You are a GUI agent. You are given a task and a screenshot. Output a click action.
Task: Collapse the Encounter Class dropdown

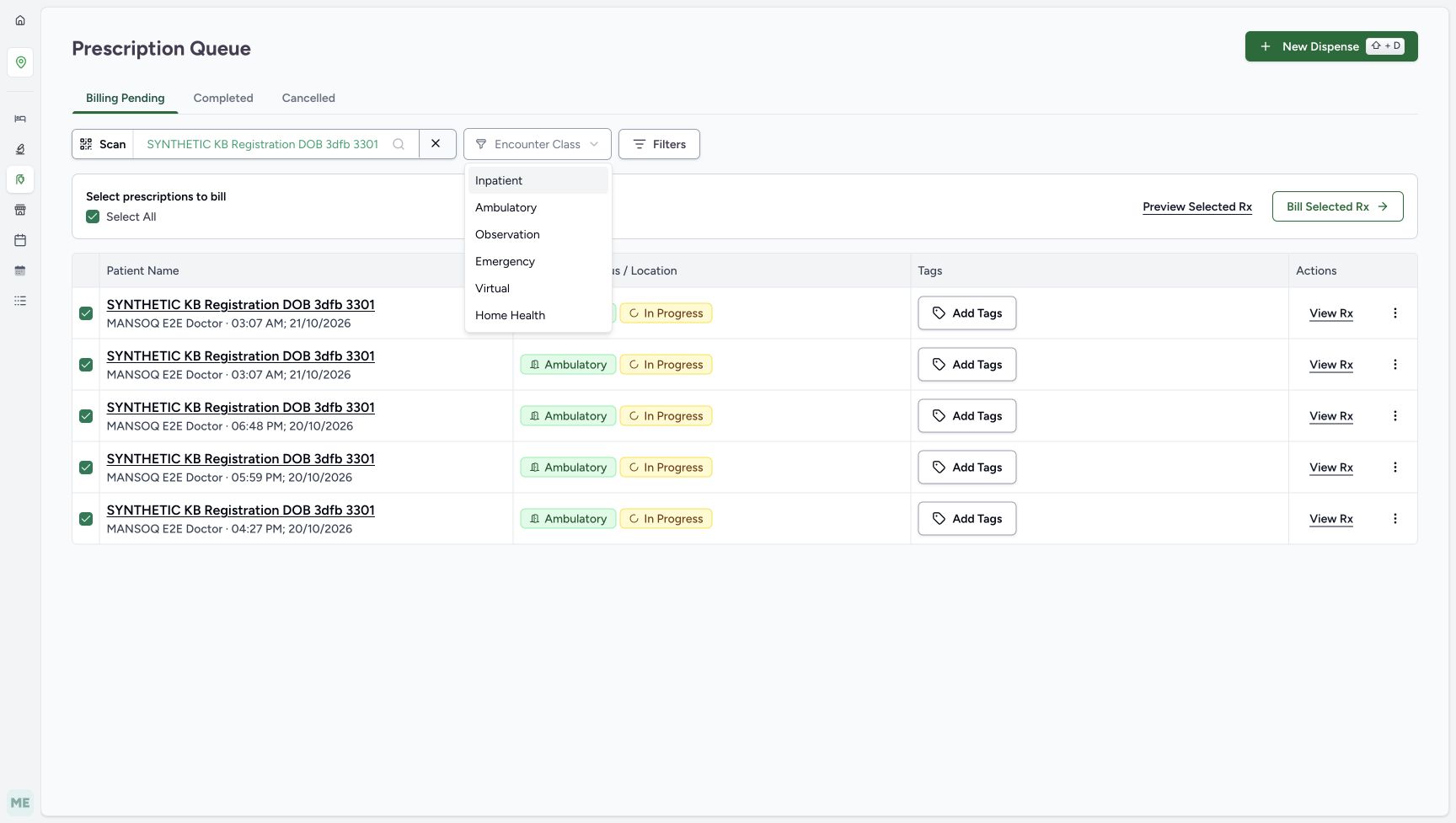click(538, 144)
